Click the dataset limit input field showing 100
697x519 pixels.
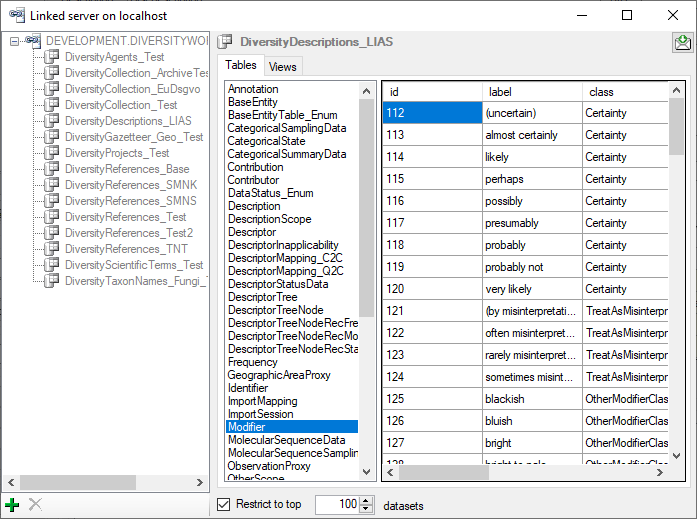click(338, 504)
